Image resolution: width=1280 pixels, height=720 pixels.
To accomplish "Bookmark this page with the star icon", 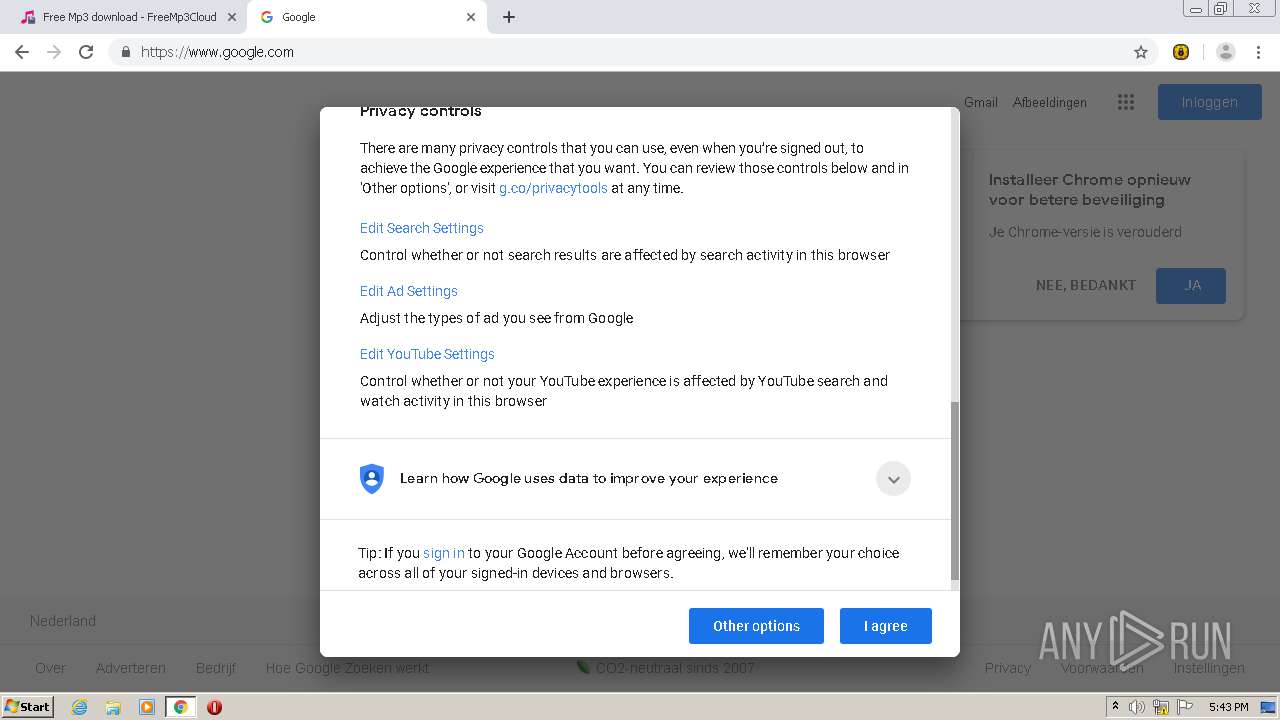I will click(1141, 52).
